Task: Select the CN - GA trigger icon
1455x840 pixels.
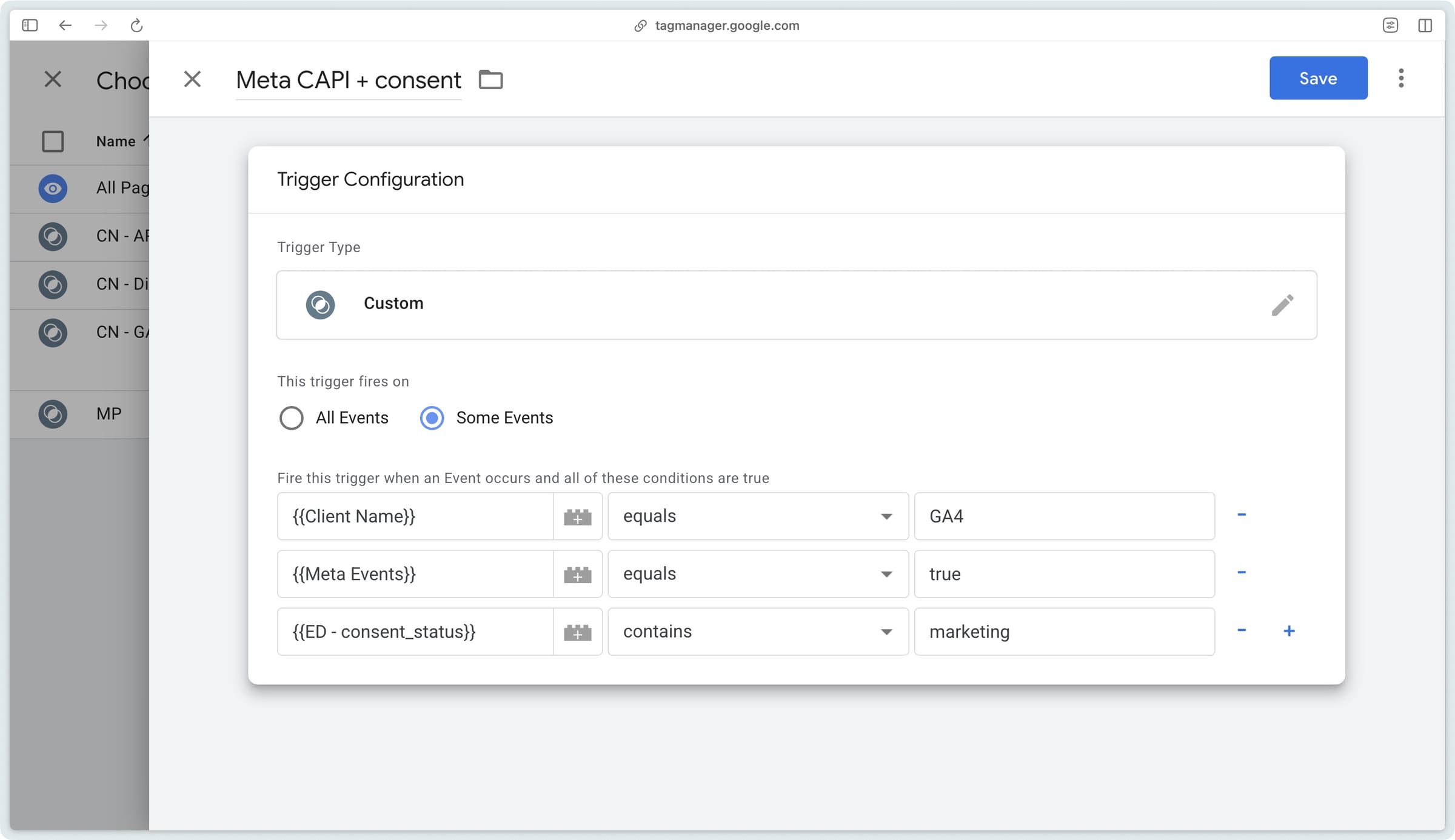Action: tap(53, 333)
